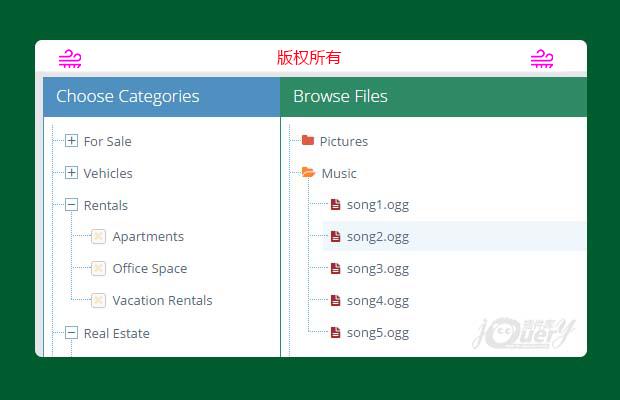Collapse the Rentals category

pyautogui.click(x=71, y=205)
